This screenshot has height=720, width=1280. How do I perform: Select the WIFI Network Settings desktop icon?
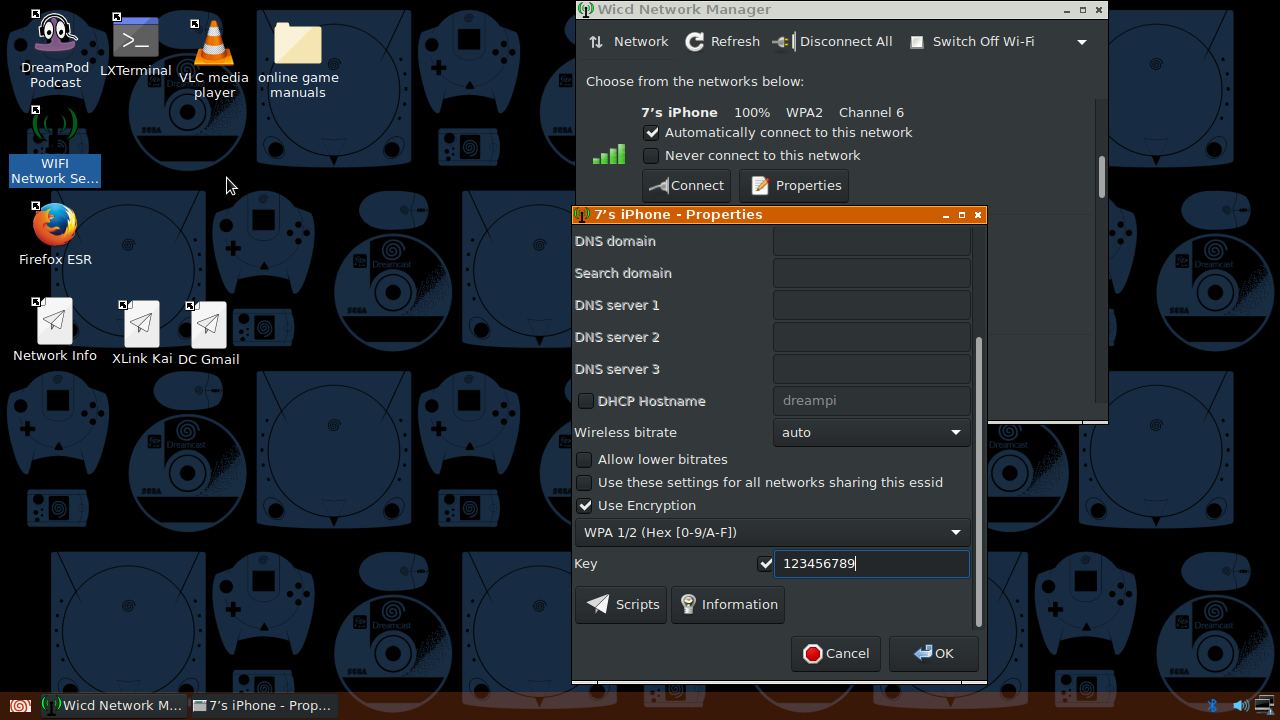[x=55, y=146]
